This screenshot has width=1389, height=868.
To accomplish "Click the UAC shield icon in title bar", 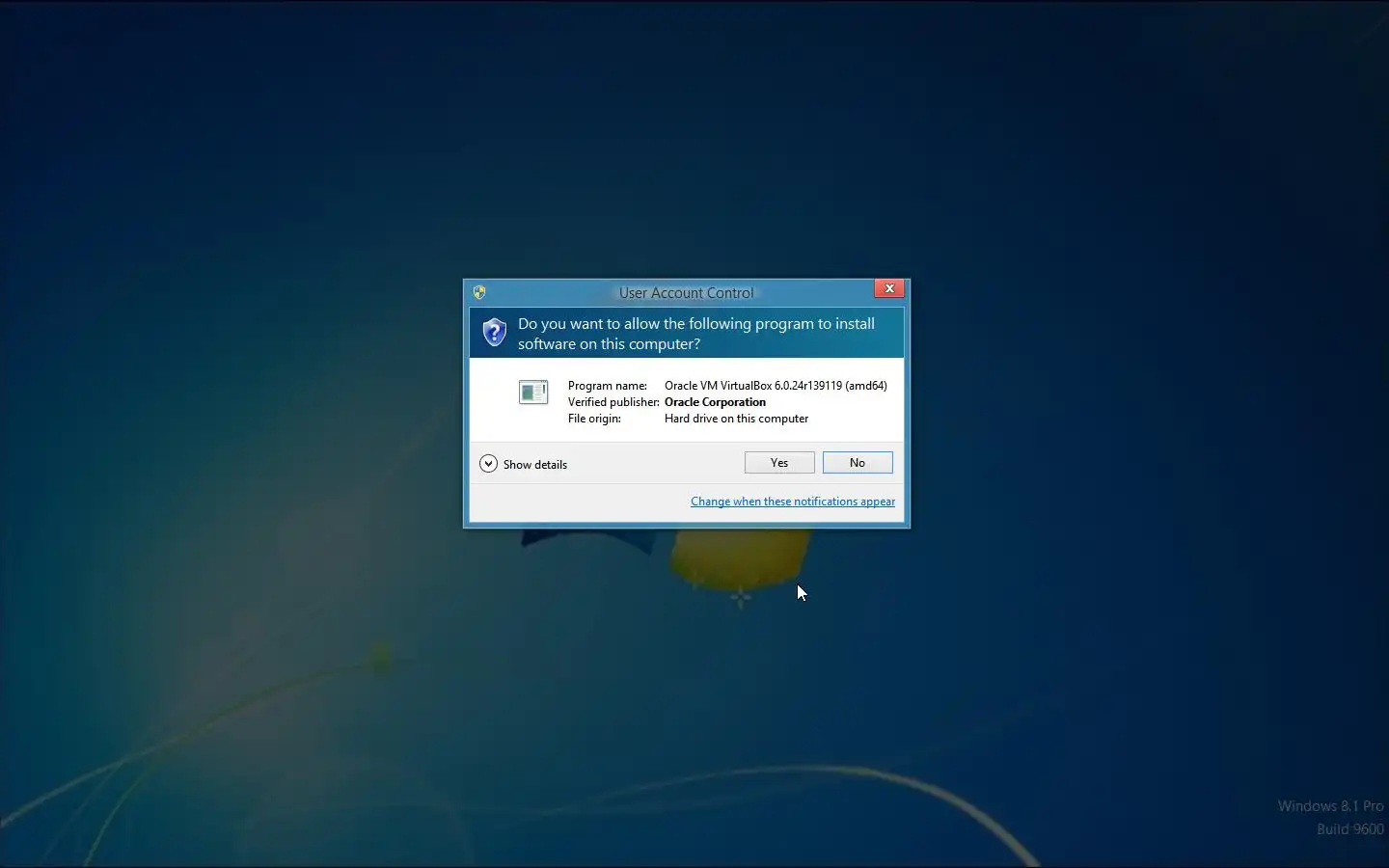I will [479, 292].
